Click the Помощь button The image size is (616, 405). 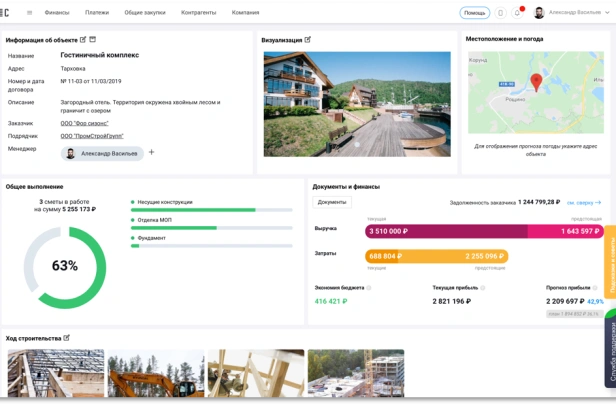[475, 13]
